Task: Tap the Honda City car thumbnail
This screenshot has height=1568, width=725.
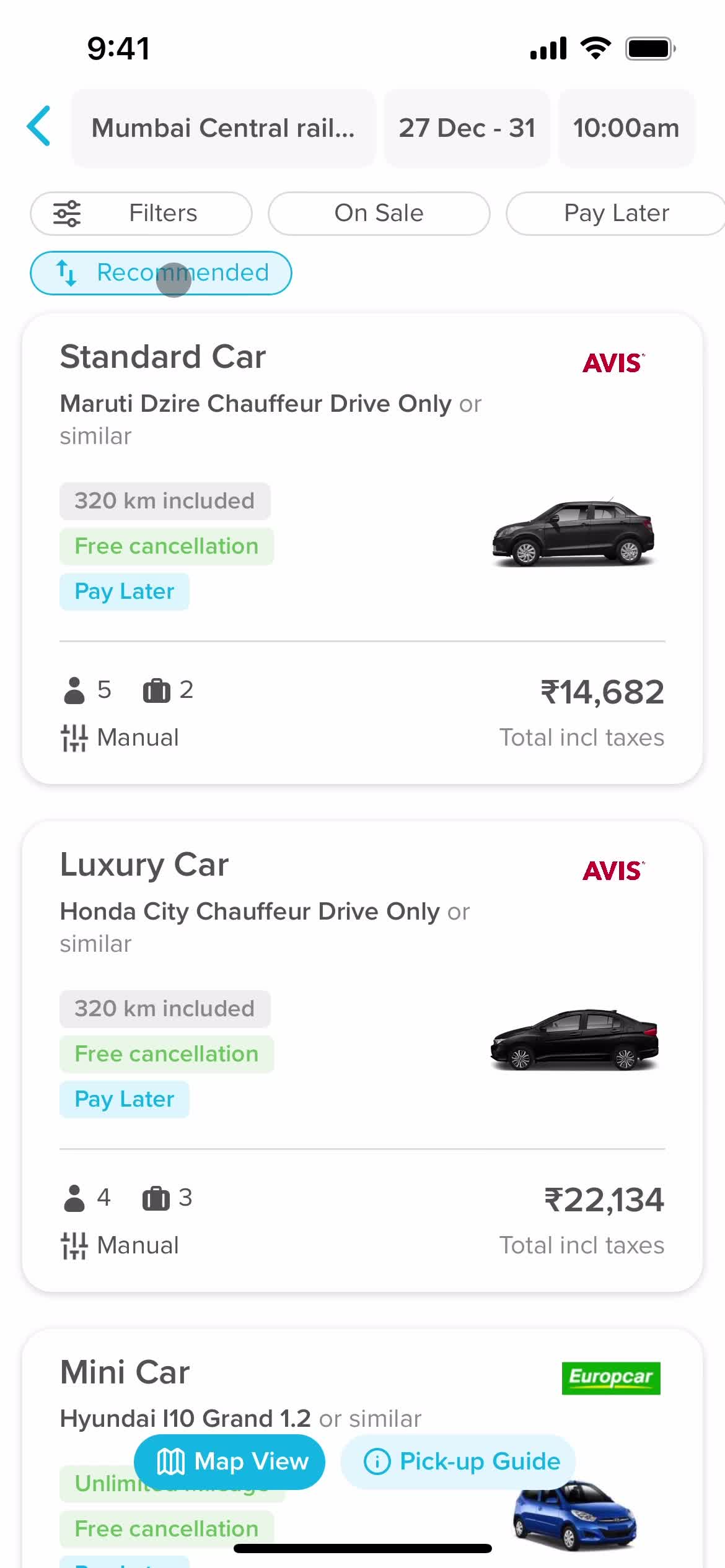Action: 574,1039
